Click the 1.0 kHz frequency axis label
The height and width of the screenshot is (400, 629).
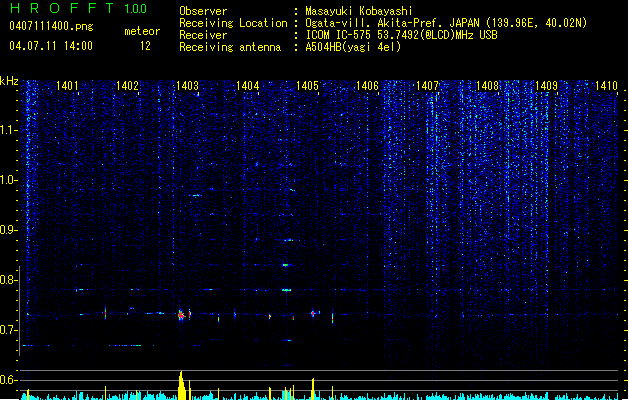[8, 180]
